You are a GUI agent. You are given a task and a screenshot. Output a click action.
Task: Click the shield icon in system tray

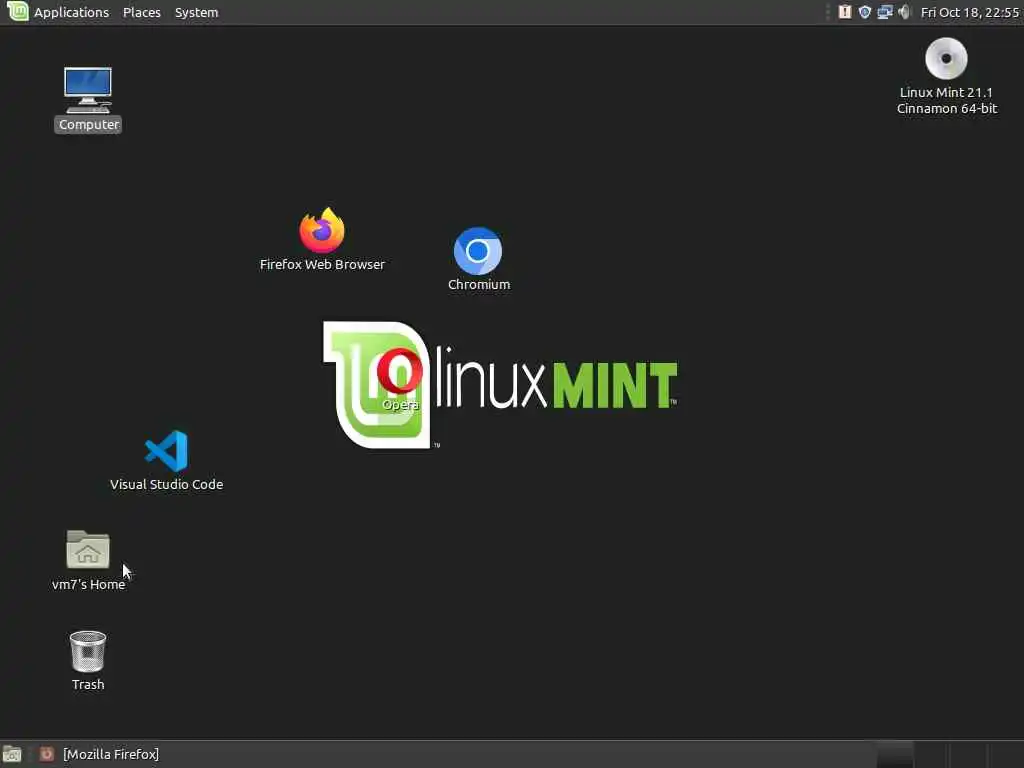(x=865, y=12)
